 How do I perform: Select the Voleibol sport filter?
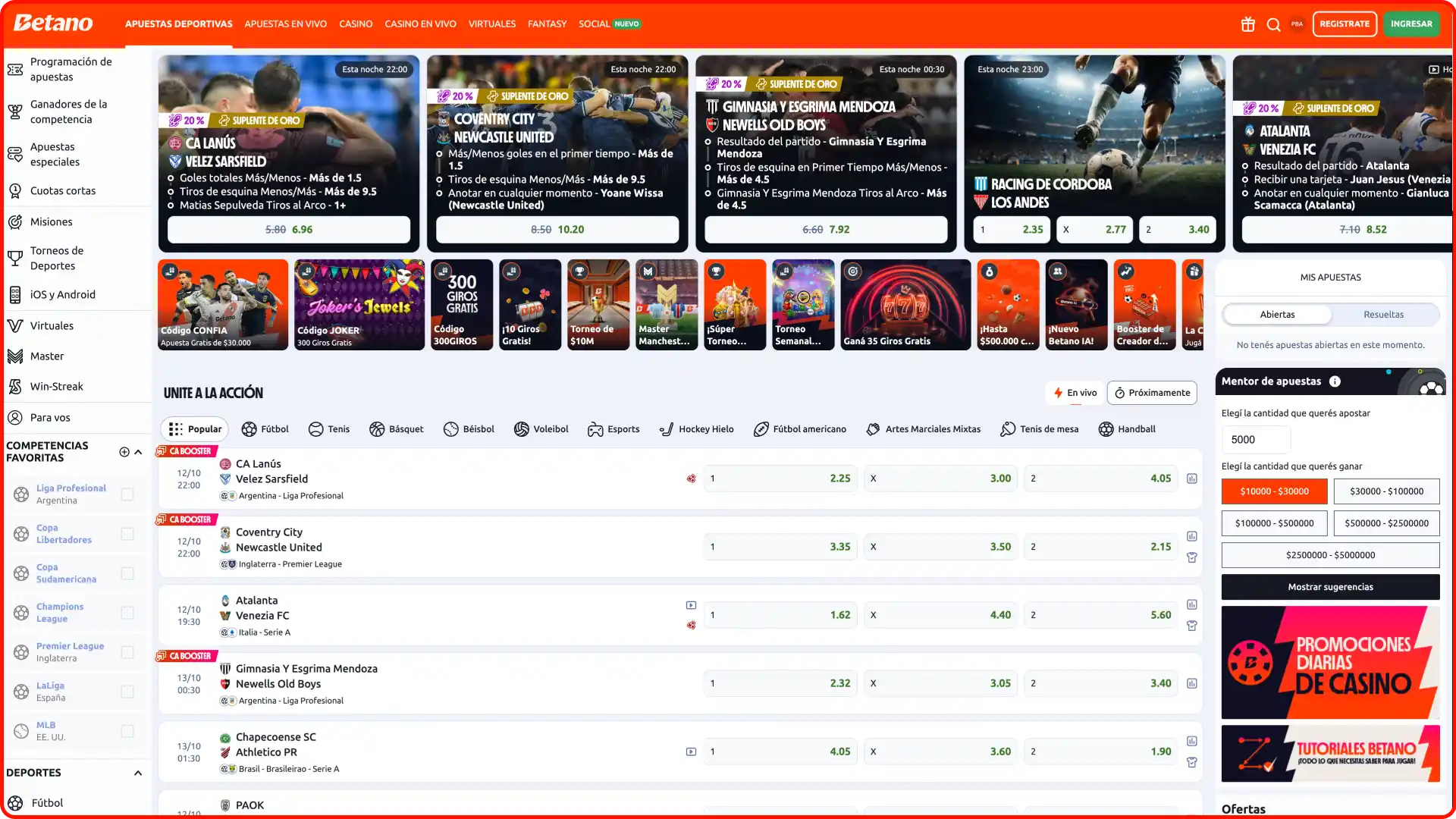point(541,429)
